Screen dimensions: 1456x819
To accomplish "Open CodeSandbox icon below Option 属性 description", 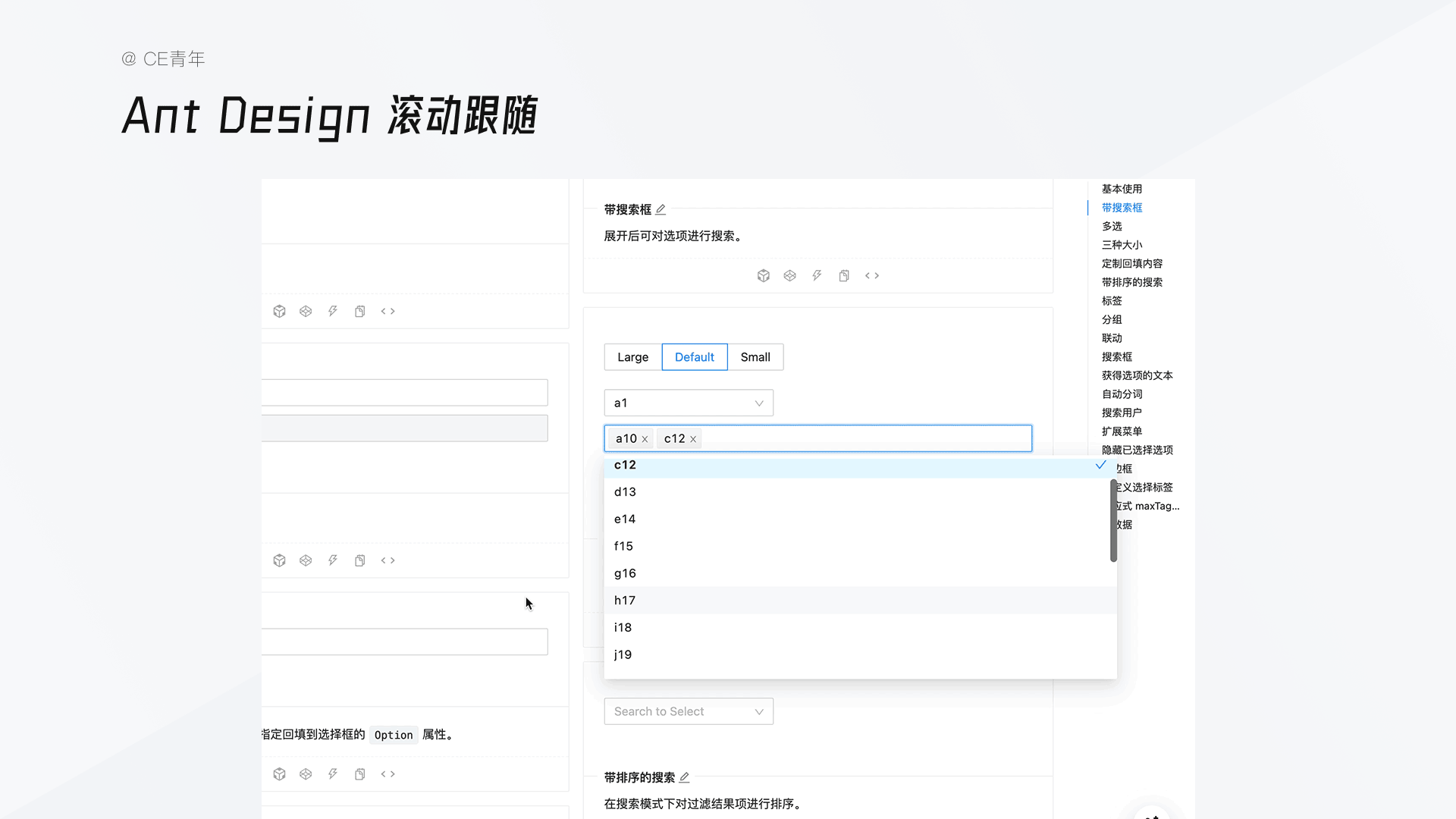I will pos(280,774).
